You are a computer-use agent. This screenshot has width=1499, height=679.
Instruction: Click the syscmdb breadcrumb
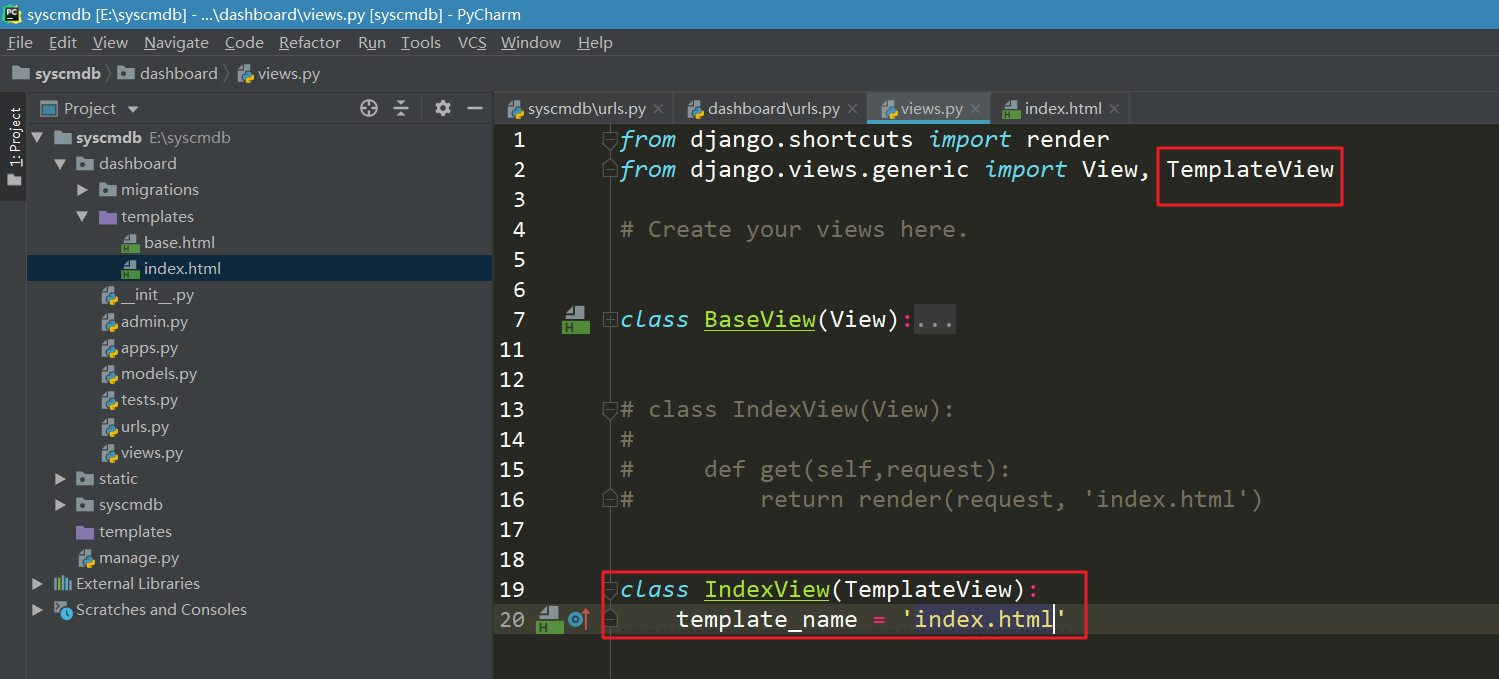tap(57, 73)
